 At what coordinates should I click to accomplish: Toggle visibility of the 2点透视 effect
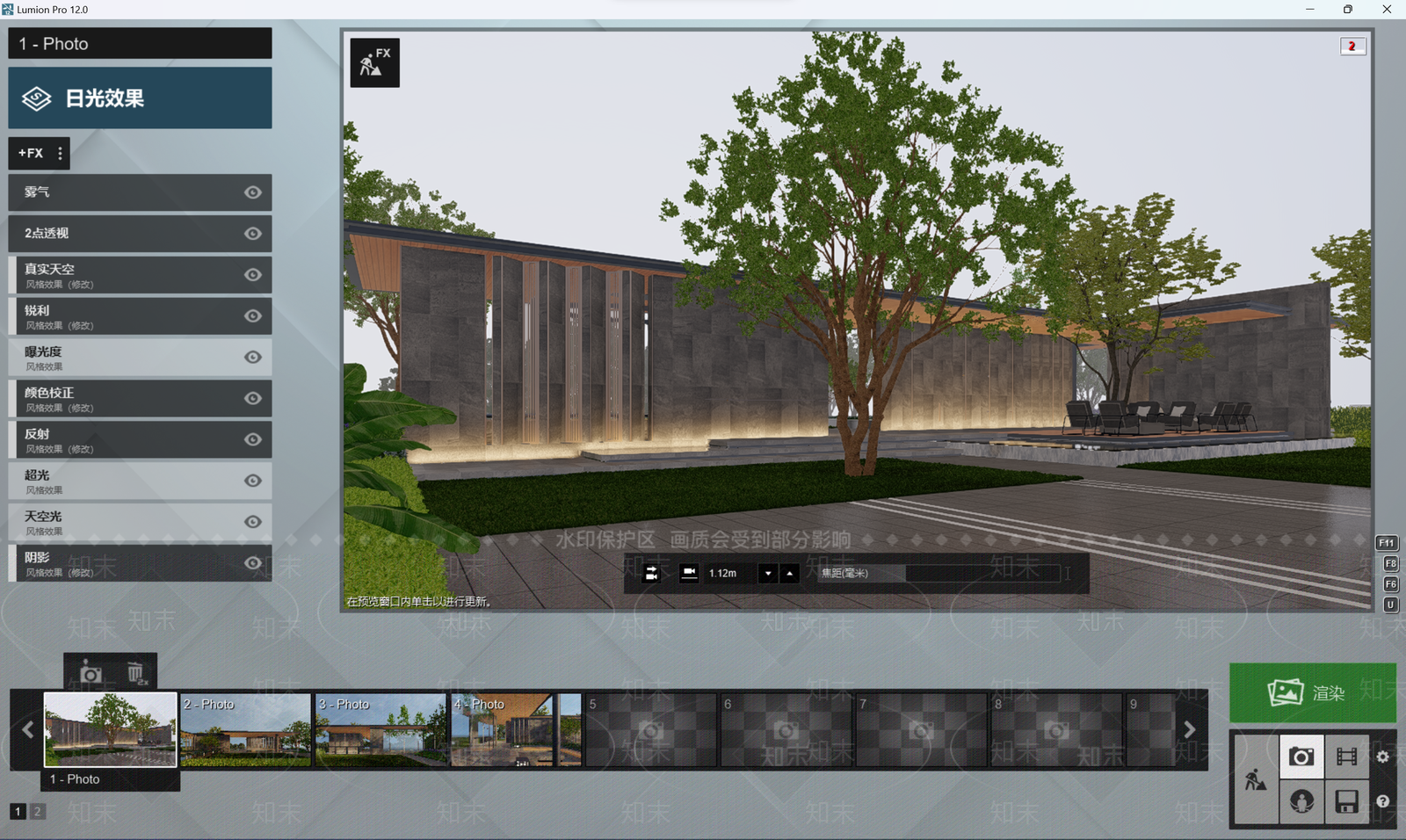[253, 234]
